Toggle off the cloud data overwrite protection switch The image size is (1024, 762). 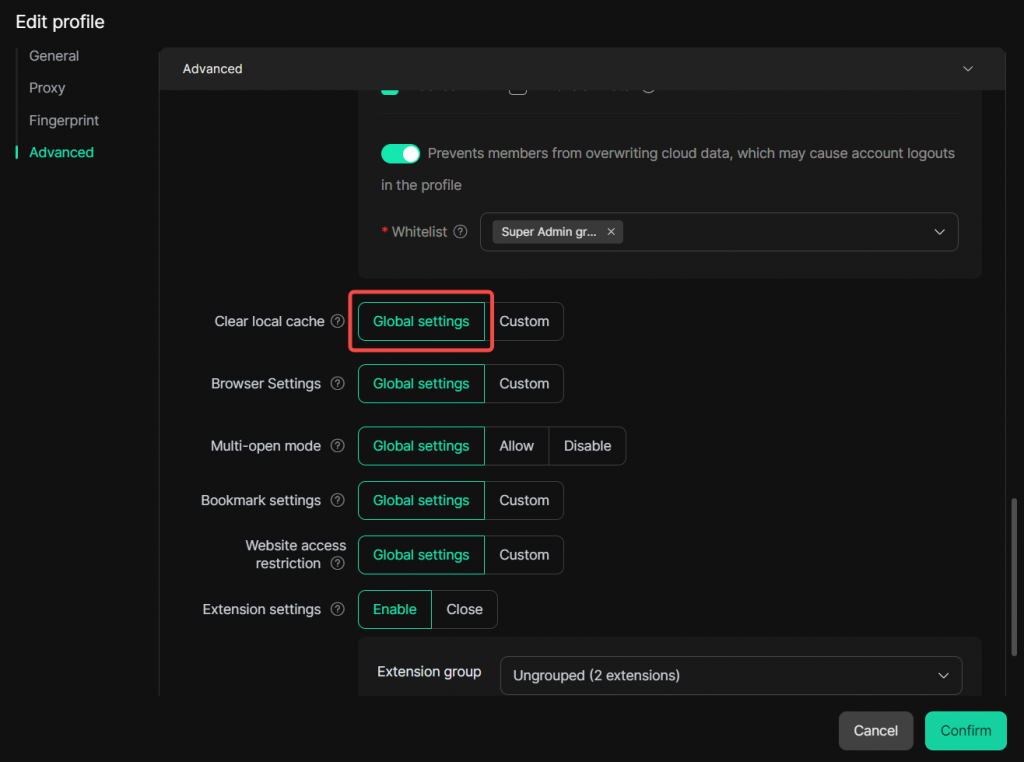(x=400, y=154)
